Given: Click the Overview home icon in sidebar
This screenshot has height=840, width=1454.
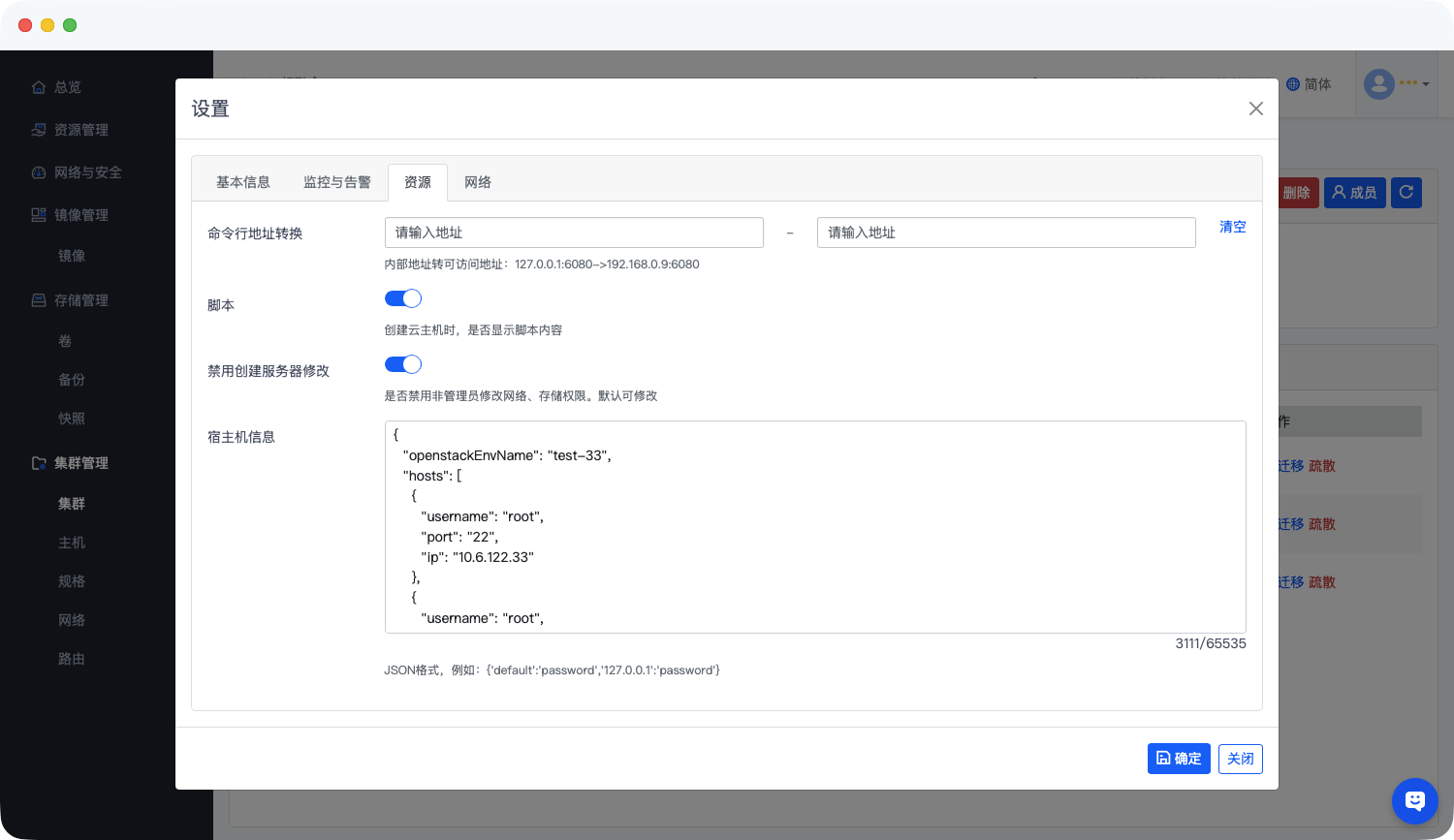Looking at the screenshot, I should click(x=39, y=87).
